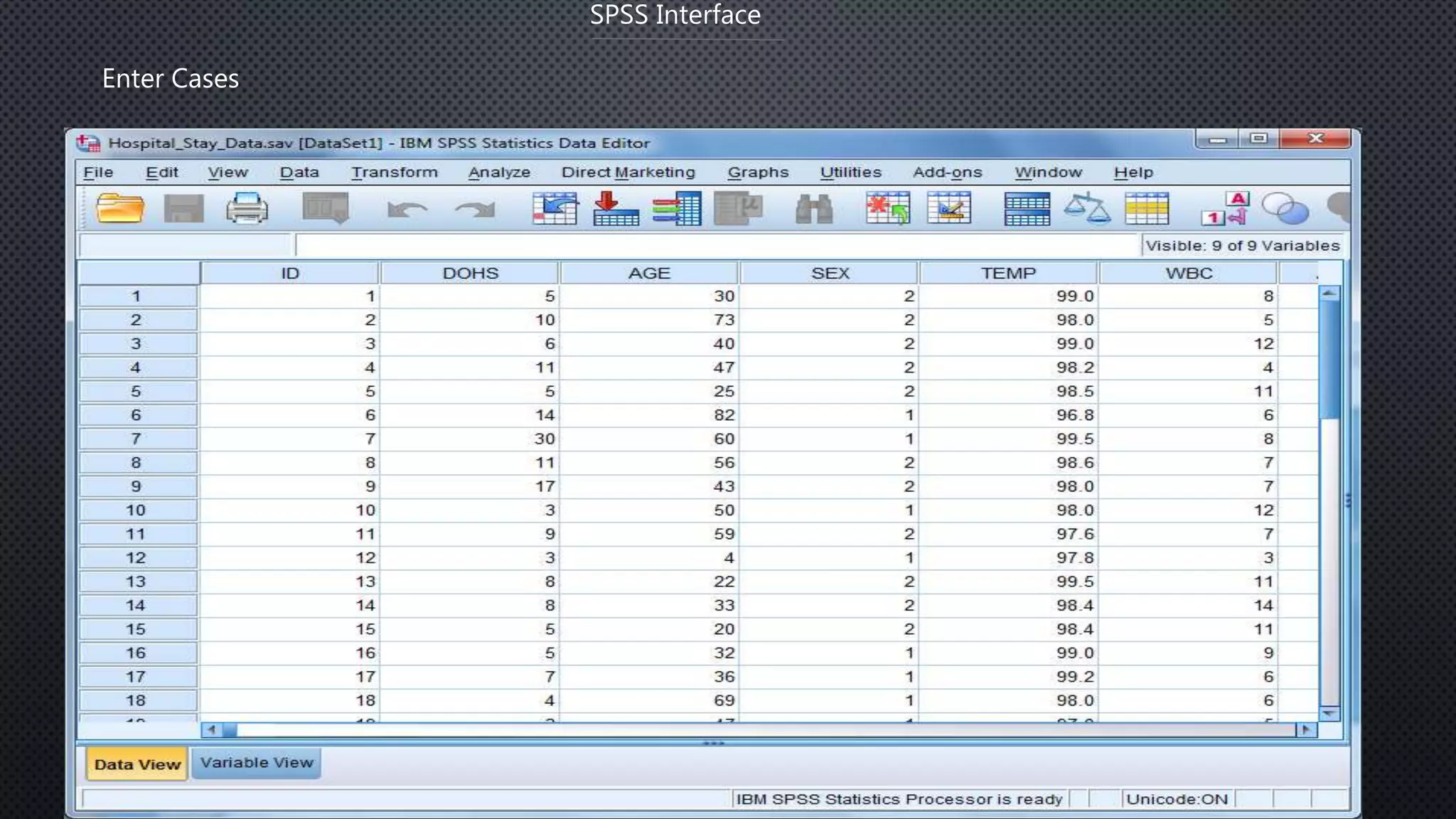Click the horizontal scrollbar left arrow
The width and height of the screenshot is (1456, 819).
tap(211, 729)
